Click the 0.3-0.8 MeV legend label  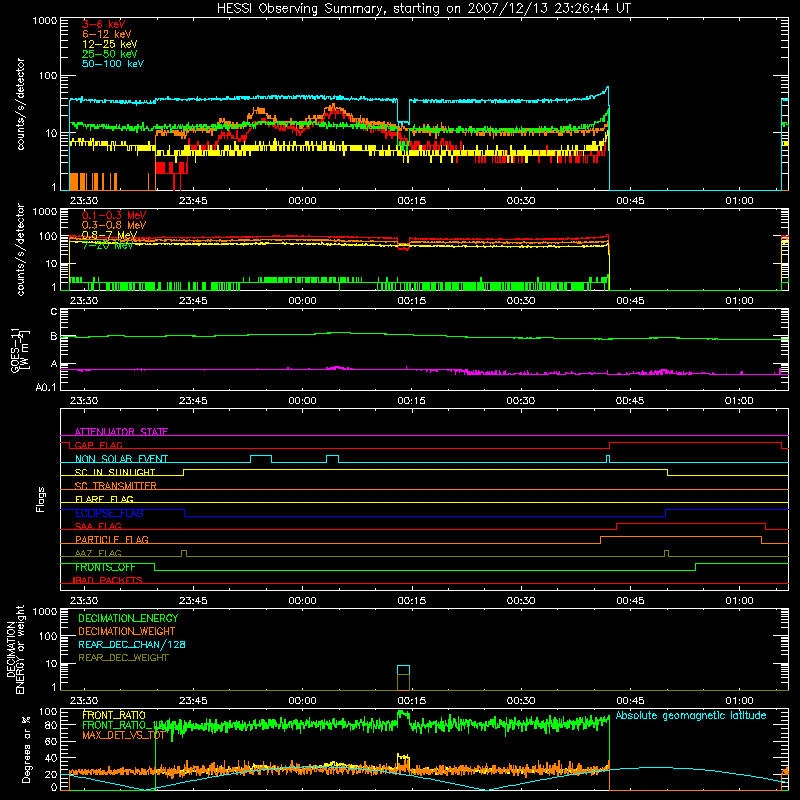114,225
